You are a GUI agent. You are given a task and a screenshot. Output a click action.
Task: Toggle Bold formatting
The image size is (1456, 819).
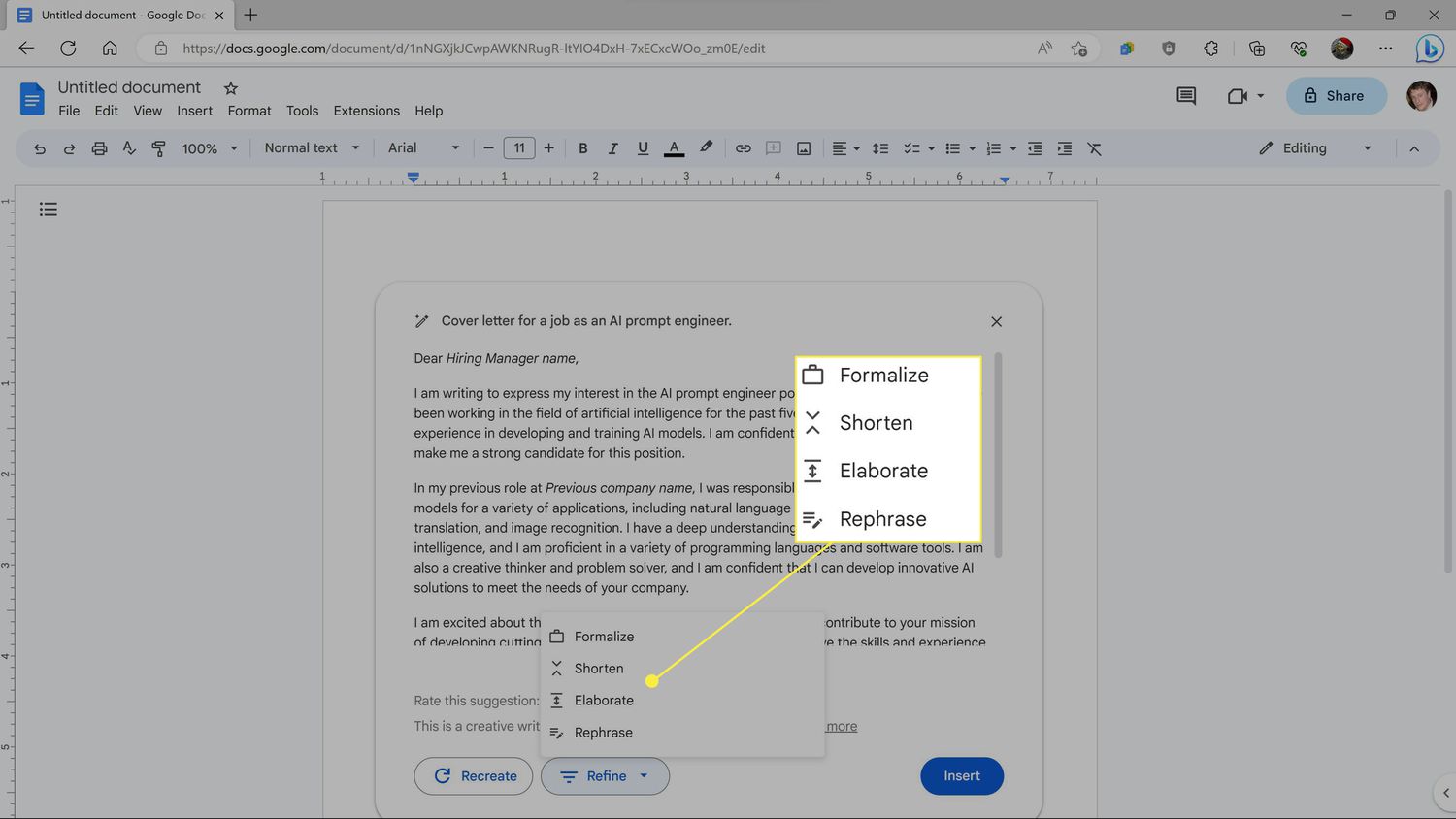pos(582,148)
